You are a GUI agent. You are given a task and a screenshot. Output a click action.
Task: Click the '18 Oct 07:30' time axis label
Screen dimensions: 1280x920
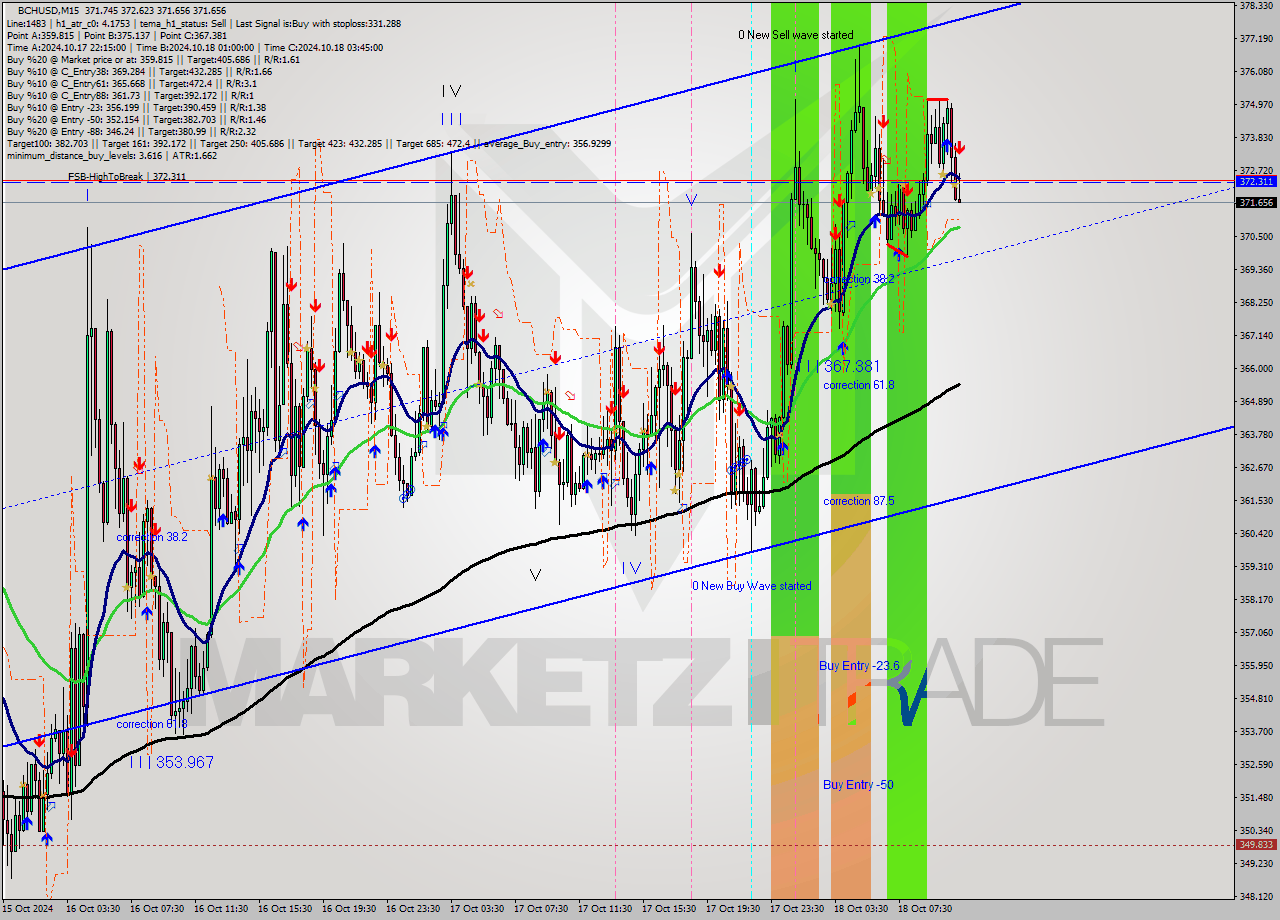coord(925,909)
